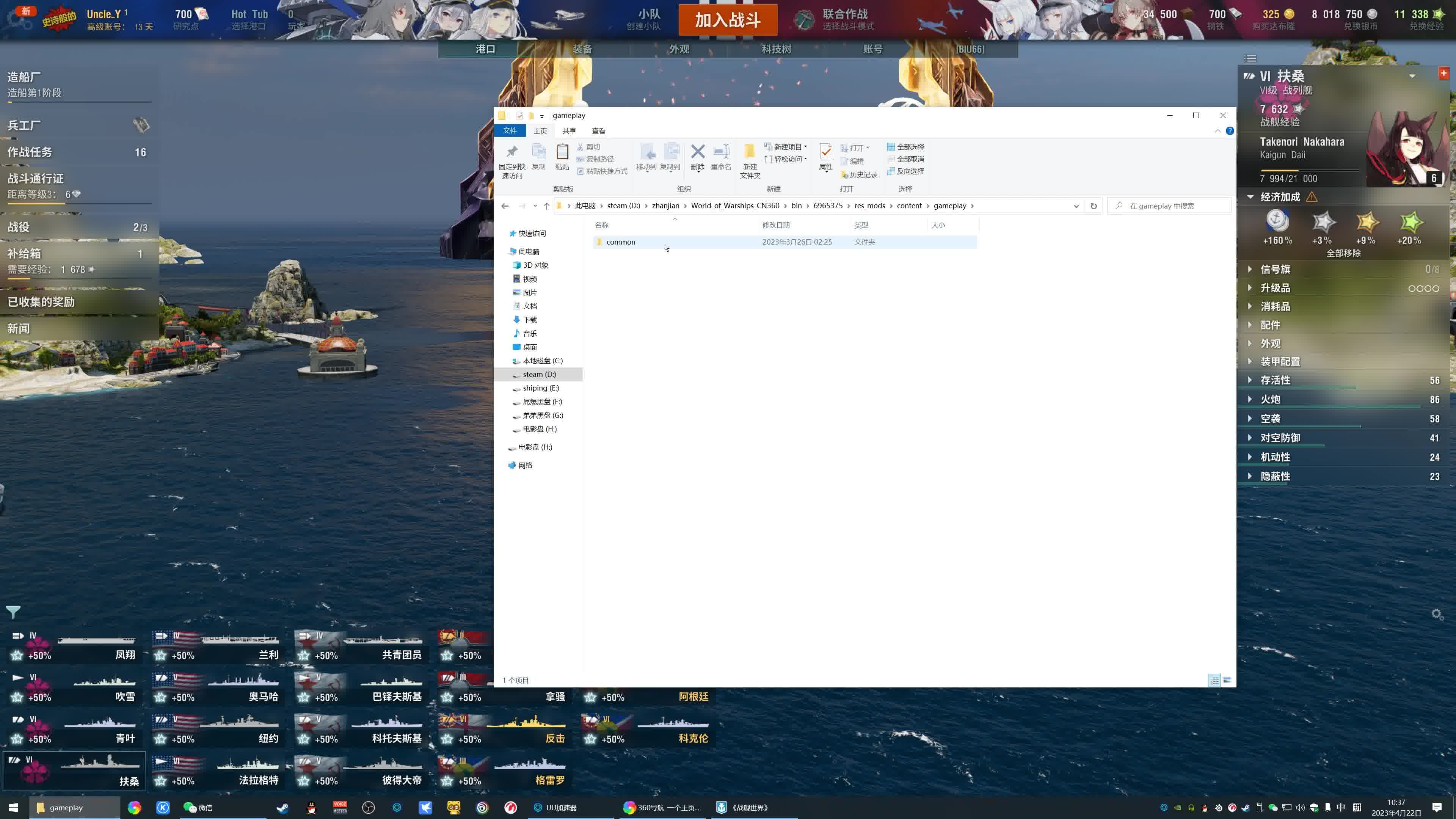The width and height of the screenshot is (1456, 819).
Task: Open OBS Studio taskbar icon
Action: (x=369, y=808)
